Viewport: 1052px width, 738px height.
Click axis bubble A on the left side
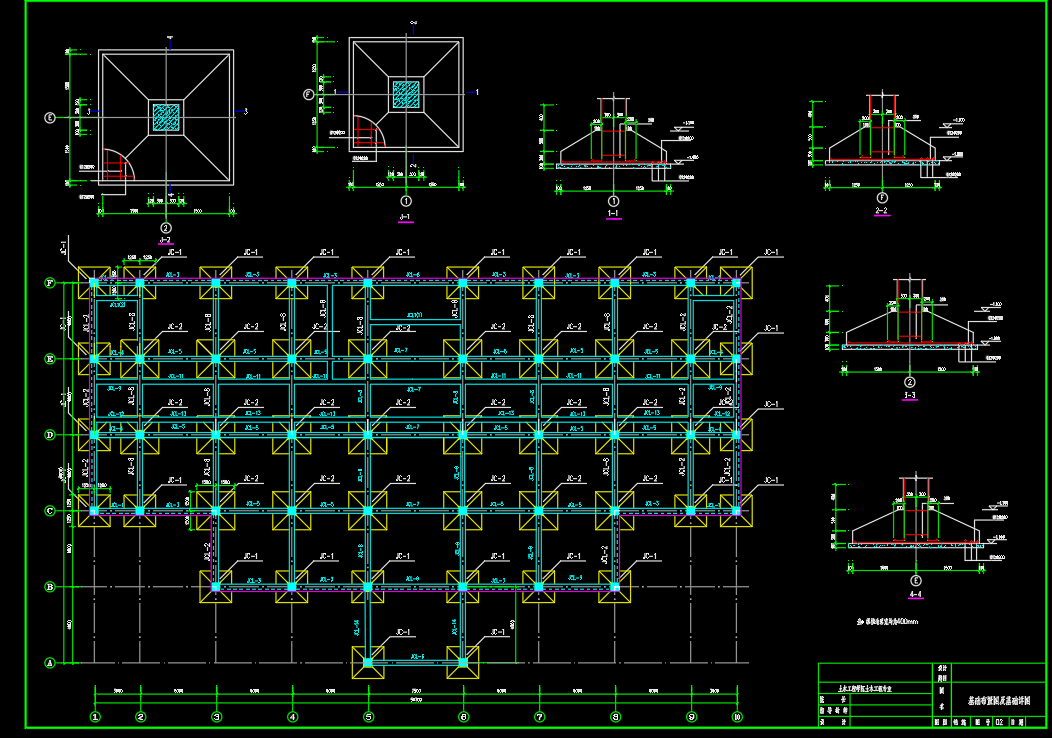[50, 662]
